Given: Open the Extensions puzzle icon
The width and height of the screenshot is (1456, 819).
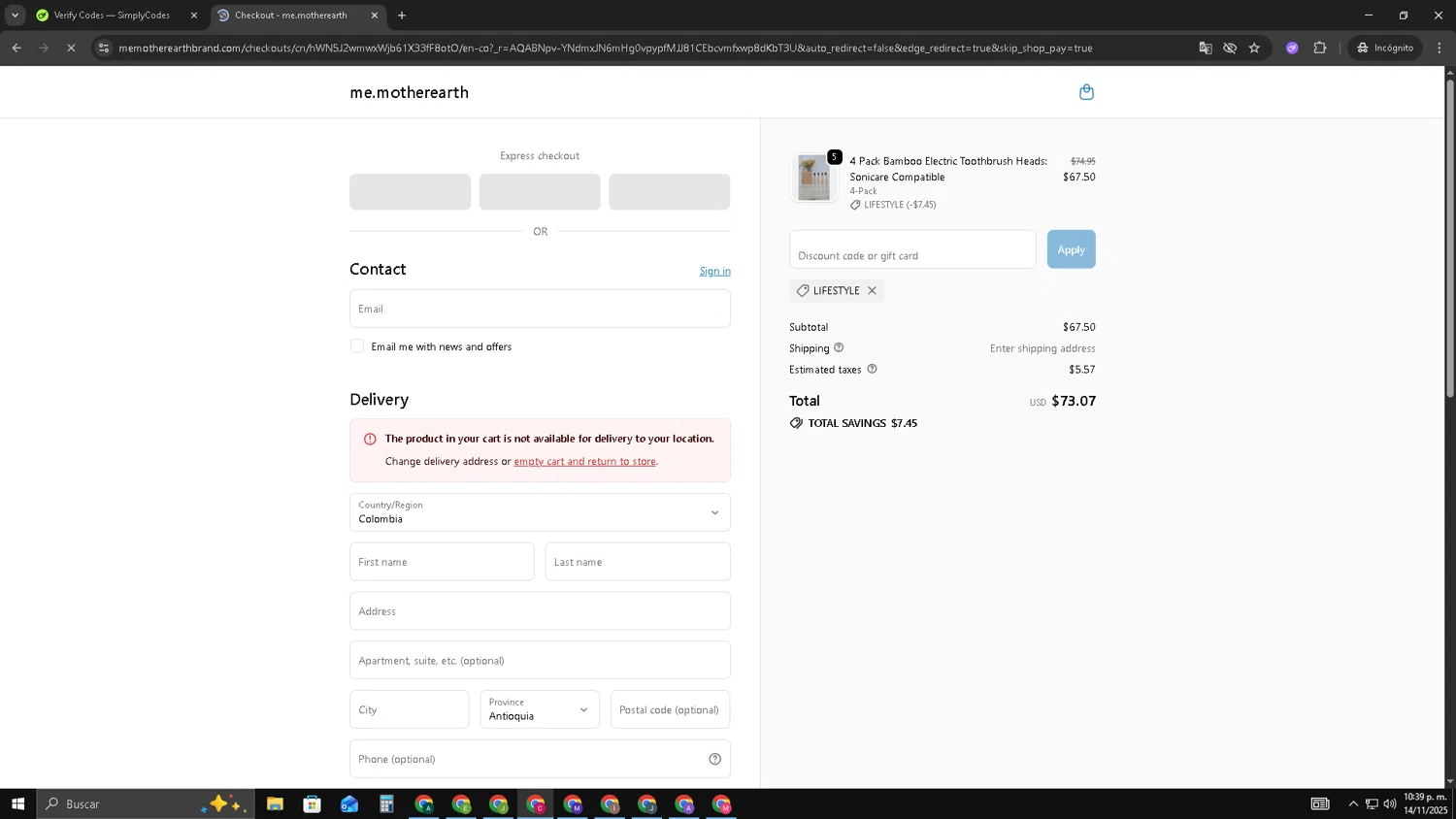Looking at the screenshot, I should [x=1319, y=48].
